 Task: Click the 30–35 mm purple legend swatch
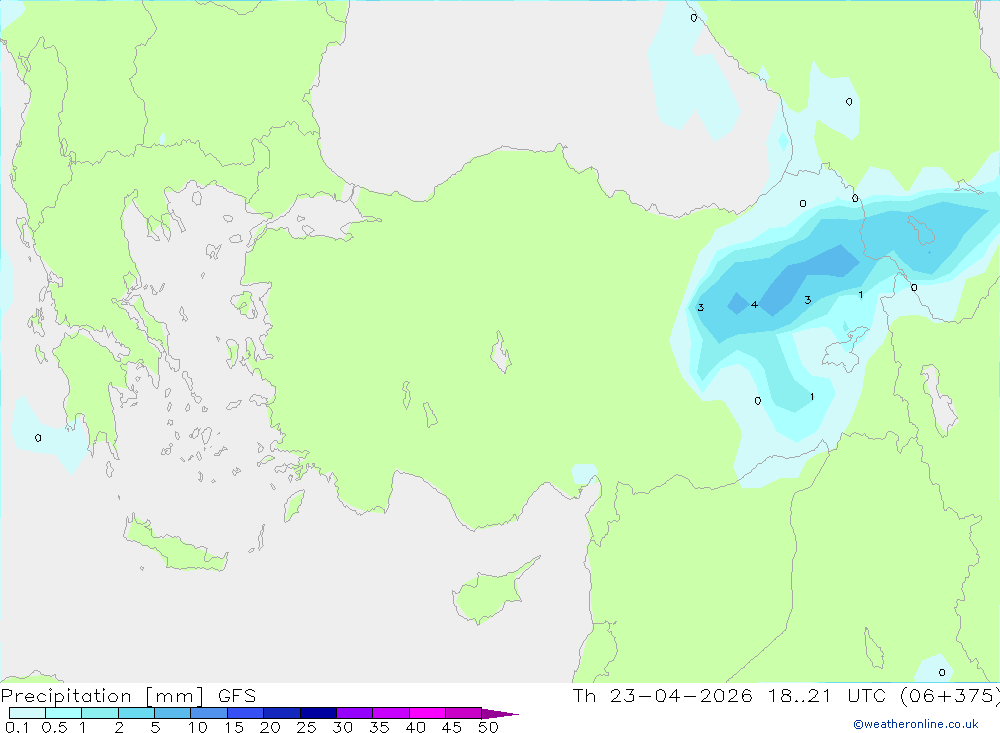354,713
